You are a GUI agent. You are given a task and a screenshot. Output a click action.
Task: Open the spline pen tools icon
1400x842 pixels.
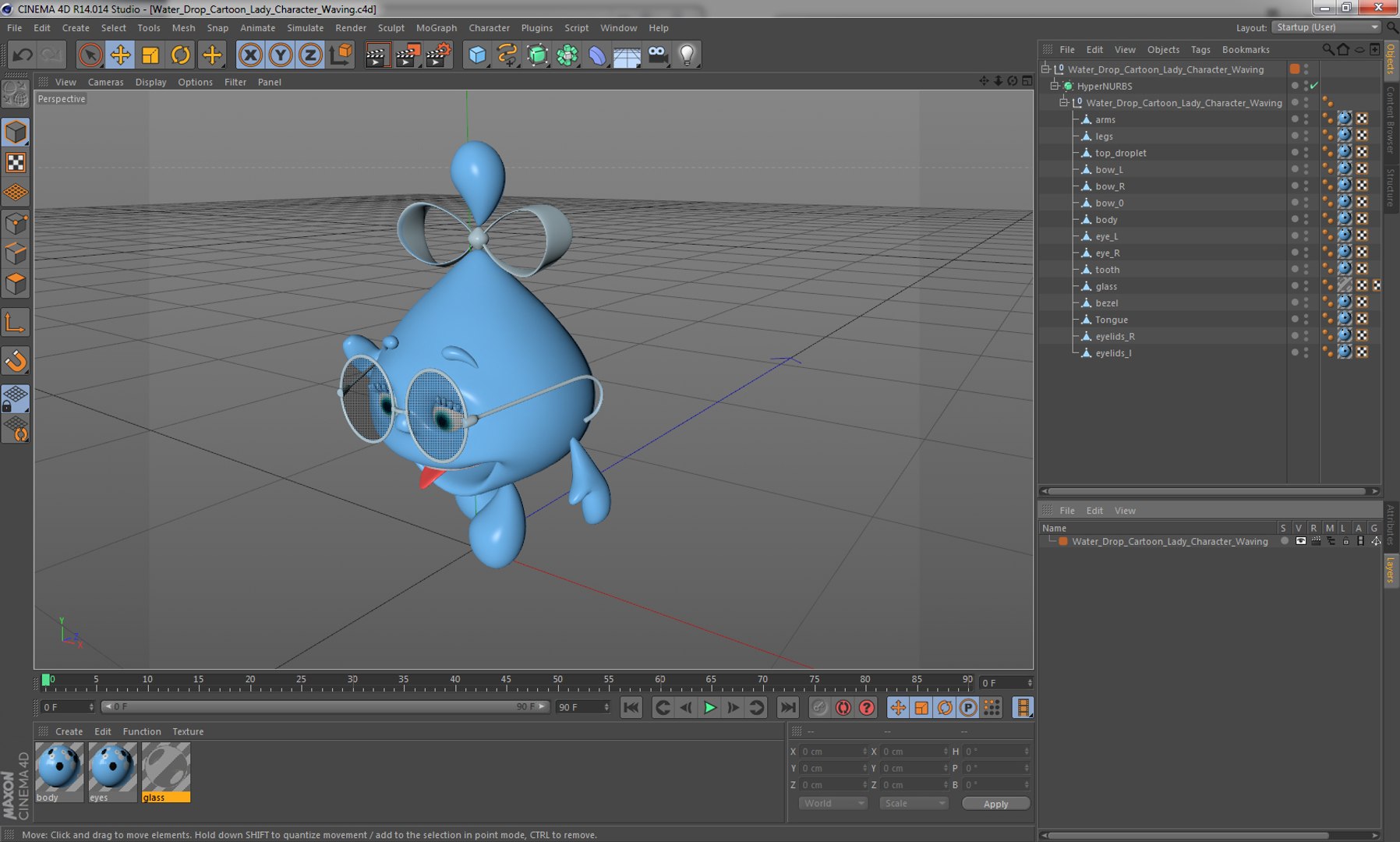tap(507, 55)
